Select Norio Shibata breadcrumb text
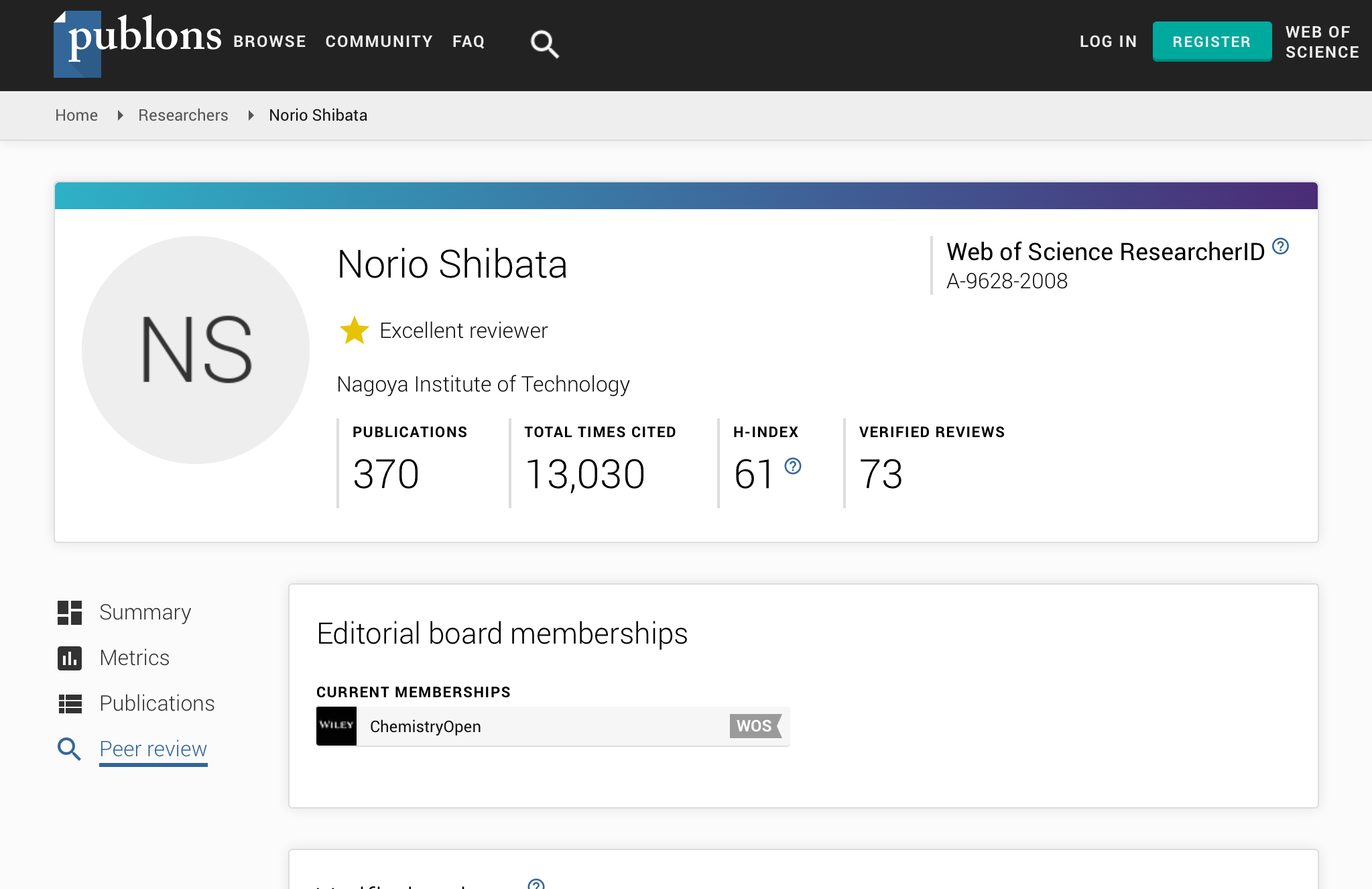The width and height of the screenshot is (1372, 889). (x=318, y=115)
